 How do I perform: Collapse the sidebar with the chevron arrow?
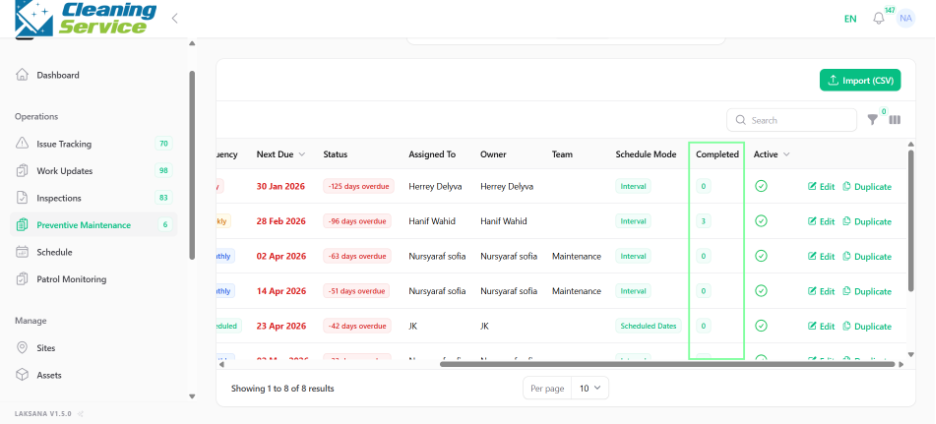tap(174, 19)
